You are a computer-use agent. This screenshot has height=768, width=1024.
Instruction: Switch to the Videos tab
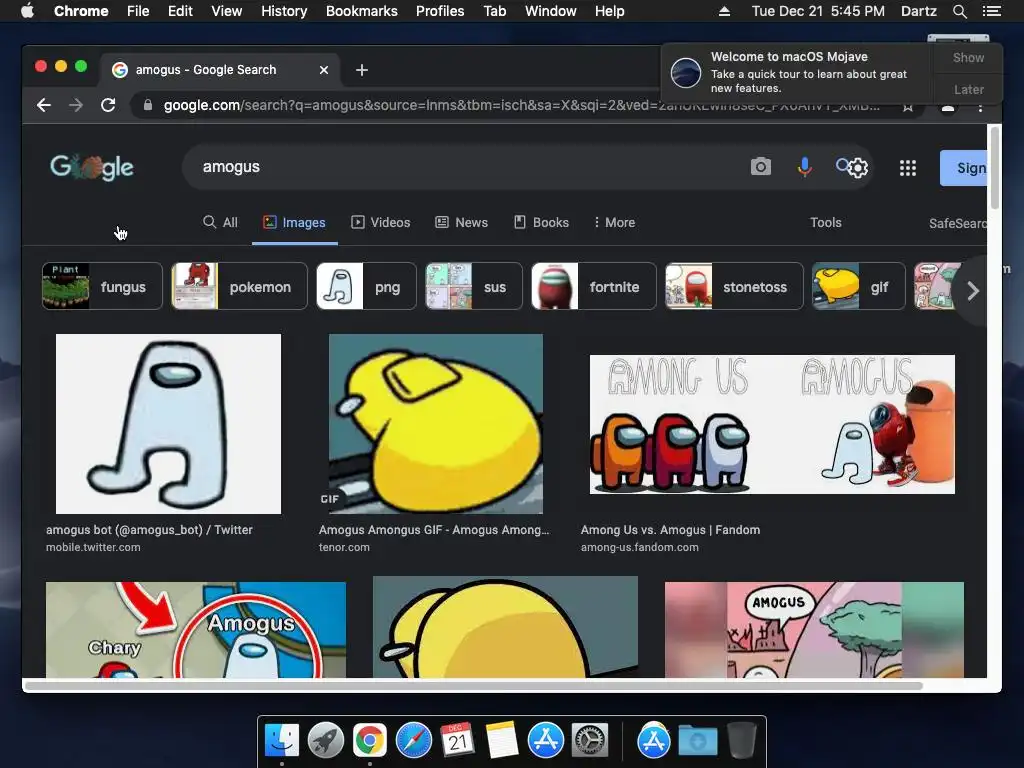[x=381, y=223]
